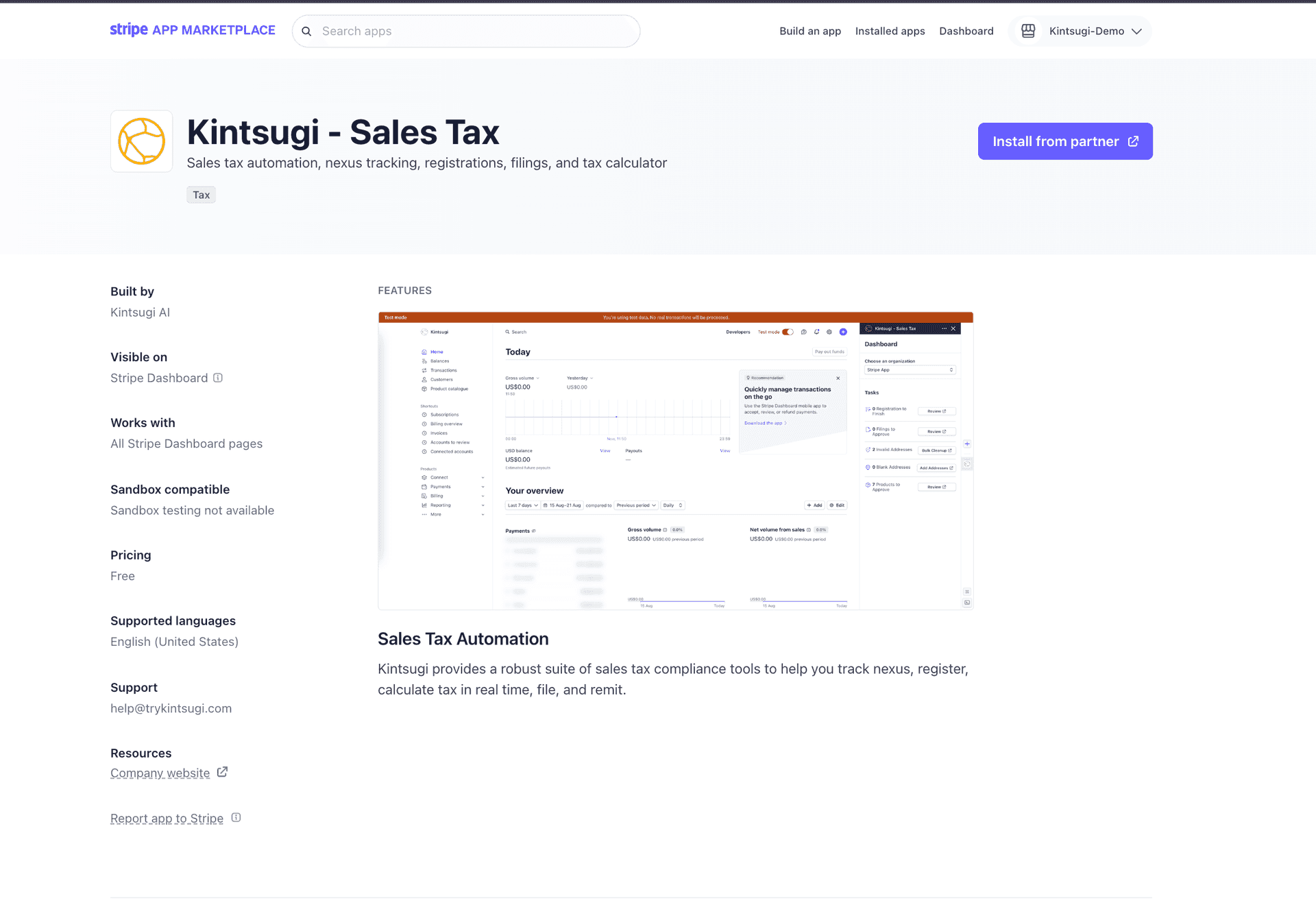
Task: Click the Install from partner button
Action: 1054,141
